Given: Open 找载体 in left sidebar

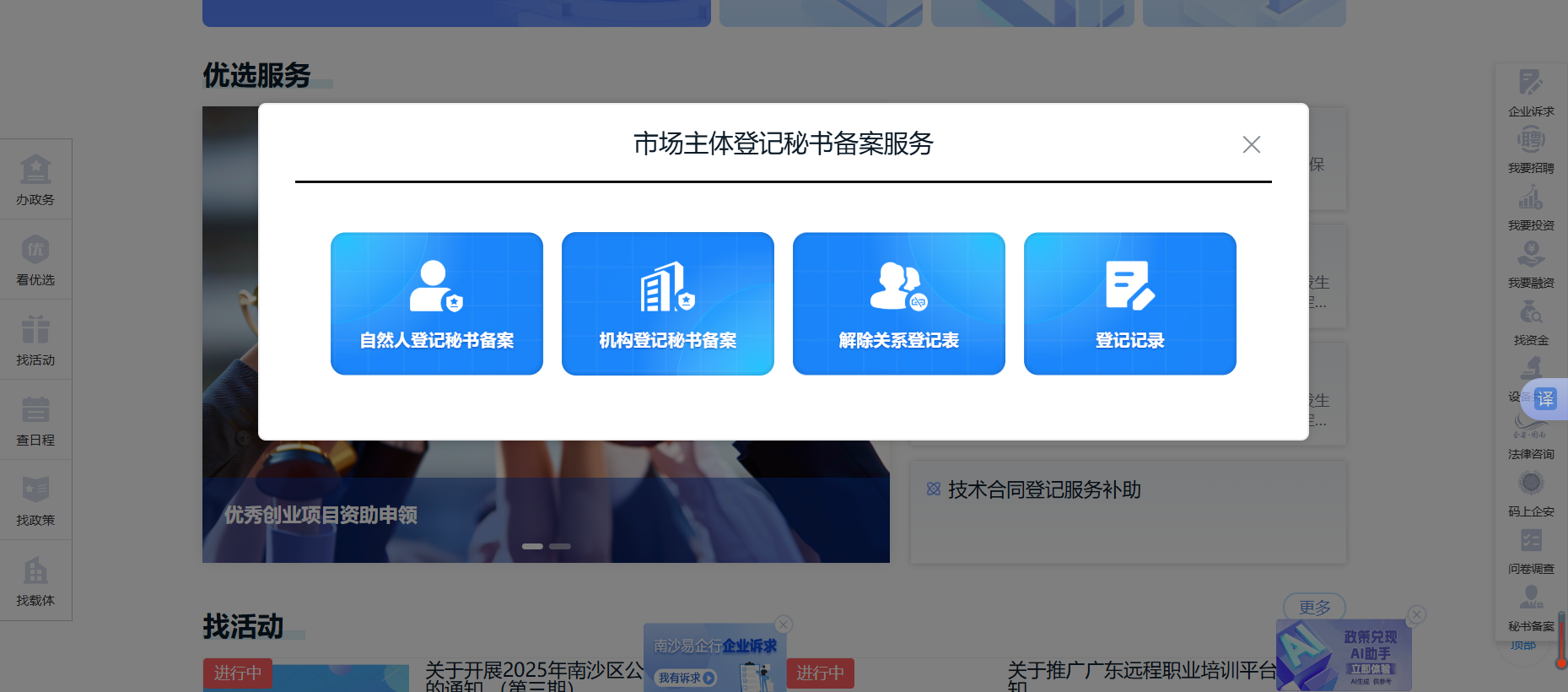Looking at the screenshot, I should (35, 581).
